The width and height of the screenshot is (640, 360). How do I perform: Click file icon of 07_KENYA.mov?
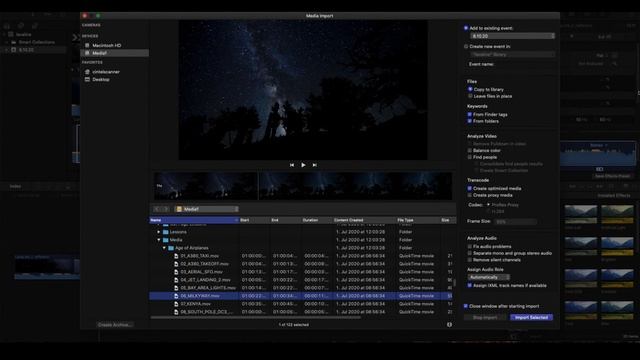pos(176,304)
